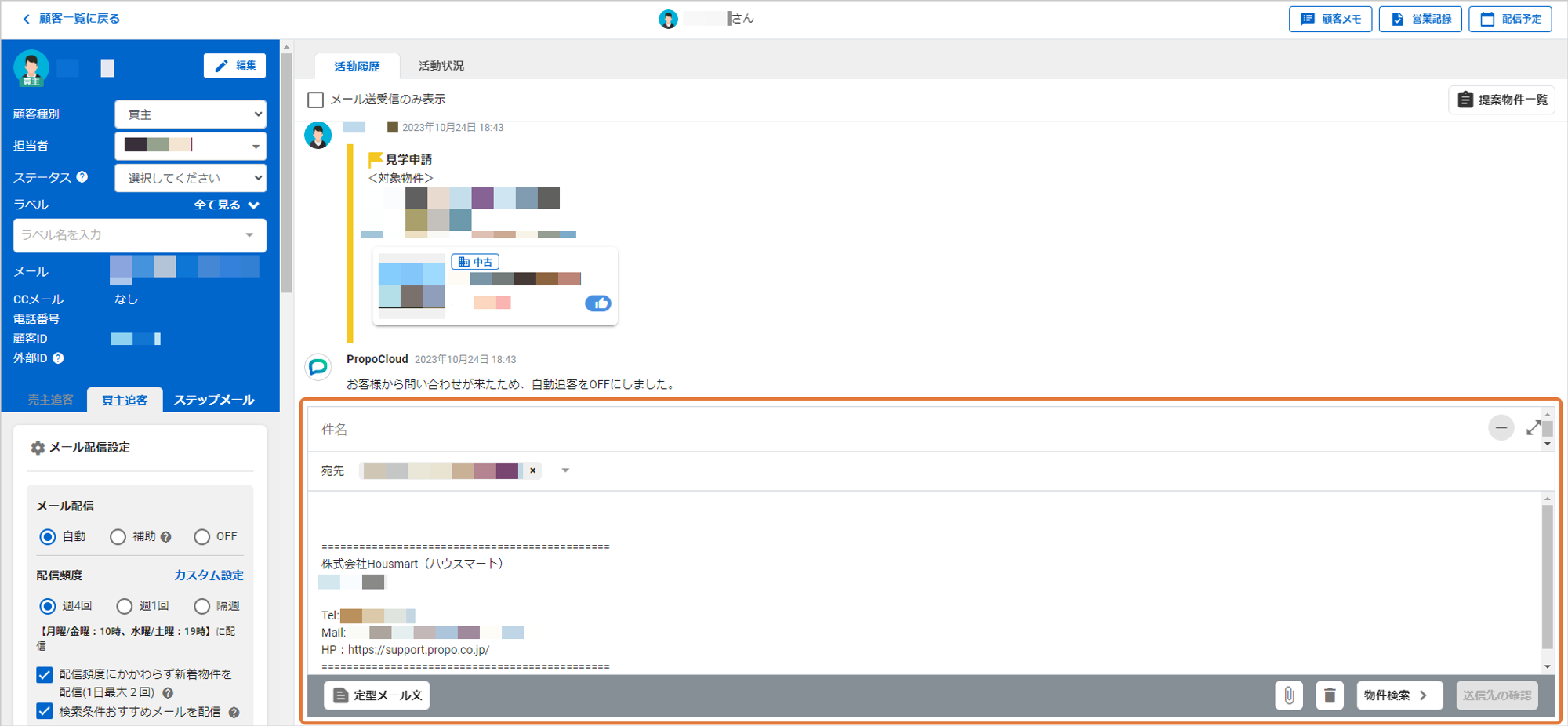Open the 担当者 dropdown
1568x726 pixels.
[x=191, y=146]
